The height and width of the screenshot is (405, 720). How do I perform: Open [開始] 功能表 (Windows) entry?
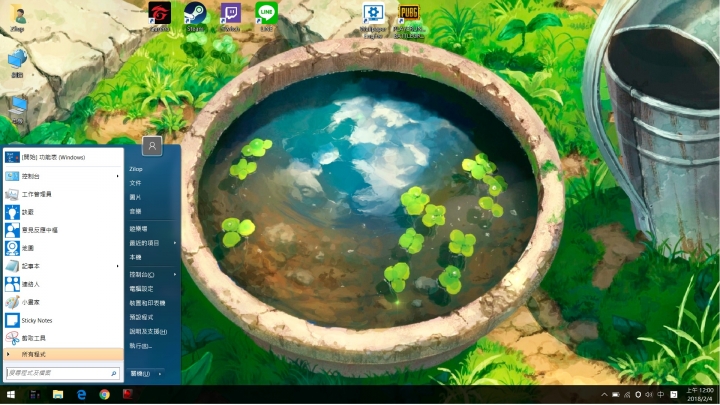point(63,158)
